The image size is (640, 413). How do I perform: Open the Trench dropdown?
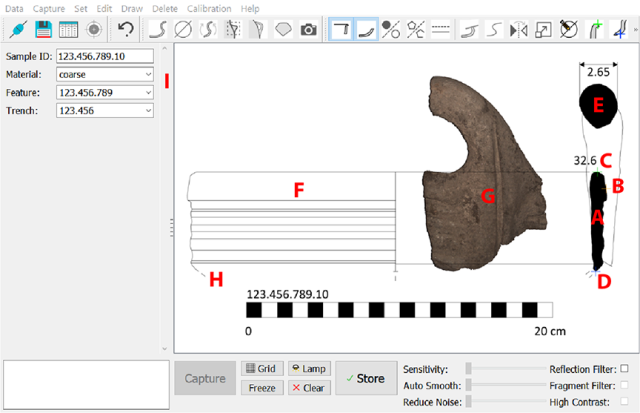pyautogui.click(x=105, y=110)
